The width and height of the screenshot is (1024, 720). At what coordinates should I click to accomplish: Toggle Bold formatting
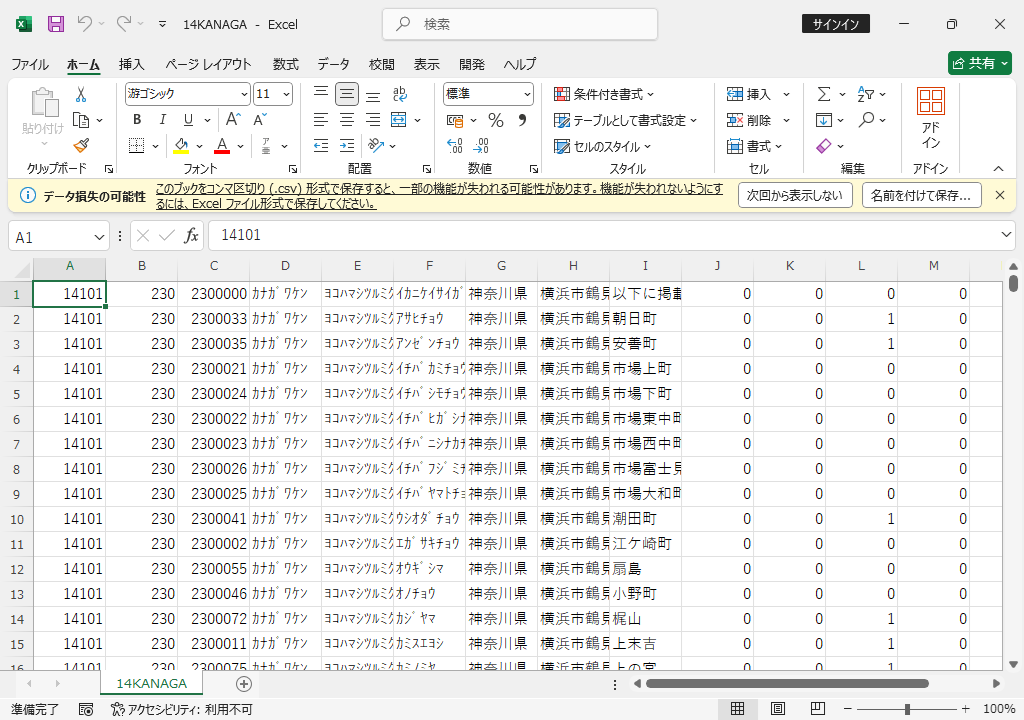[137, 120]
